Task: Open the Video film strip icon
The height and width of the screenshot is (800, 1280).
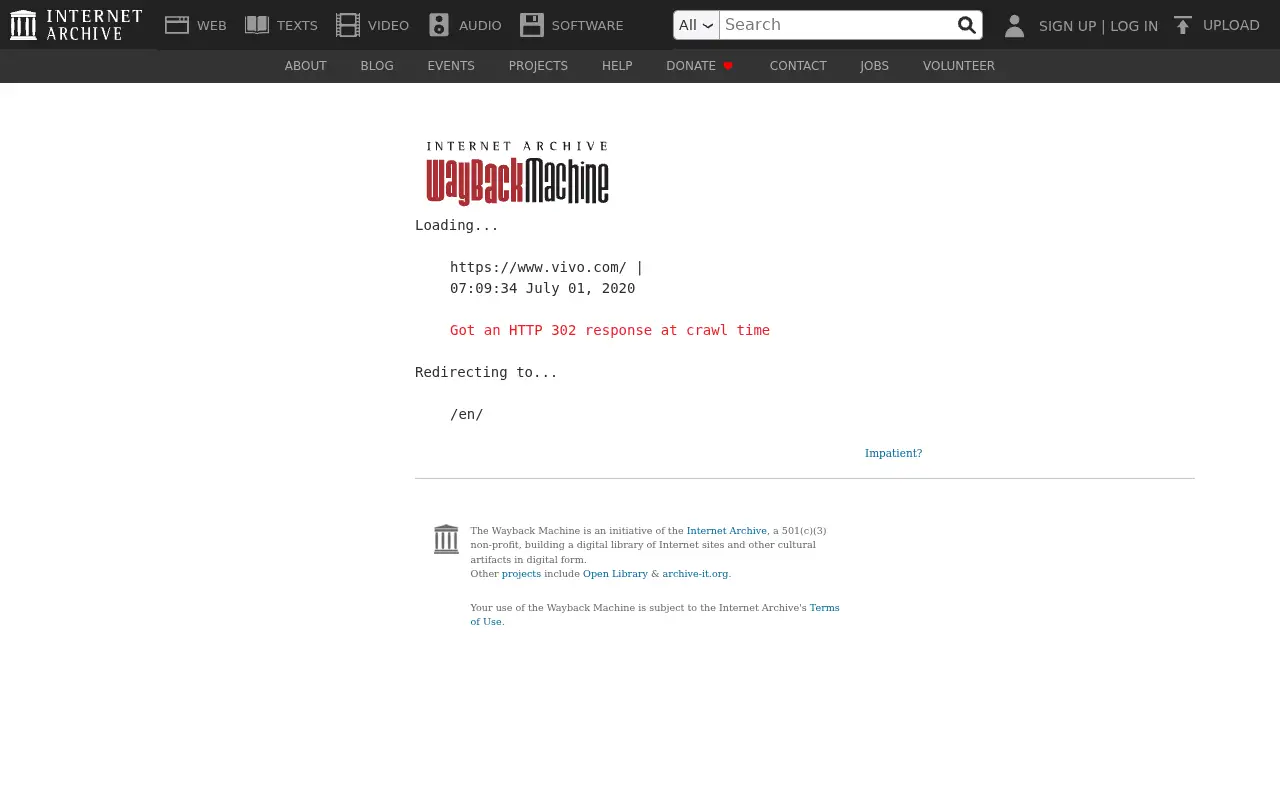Action: pyautogui.click(x=348, y=25)
